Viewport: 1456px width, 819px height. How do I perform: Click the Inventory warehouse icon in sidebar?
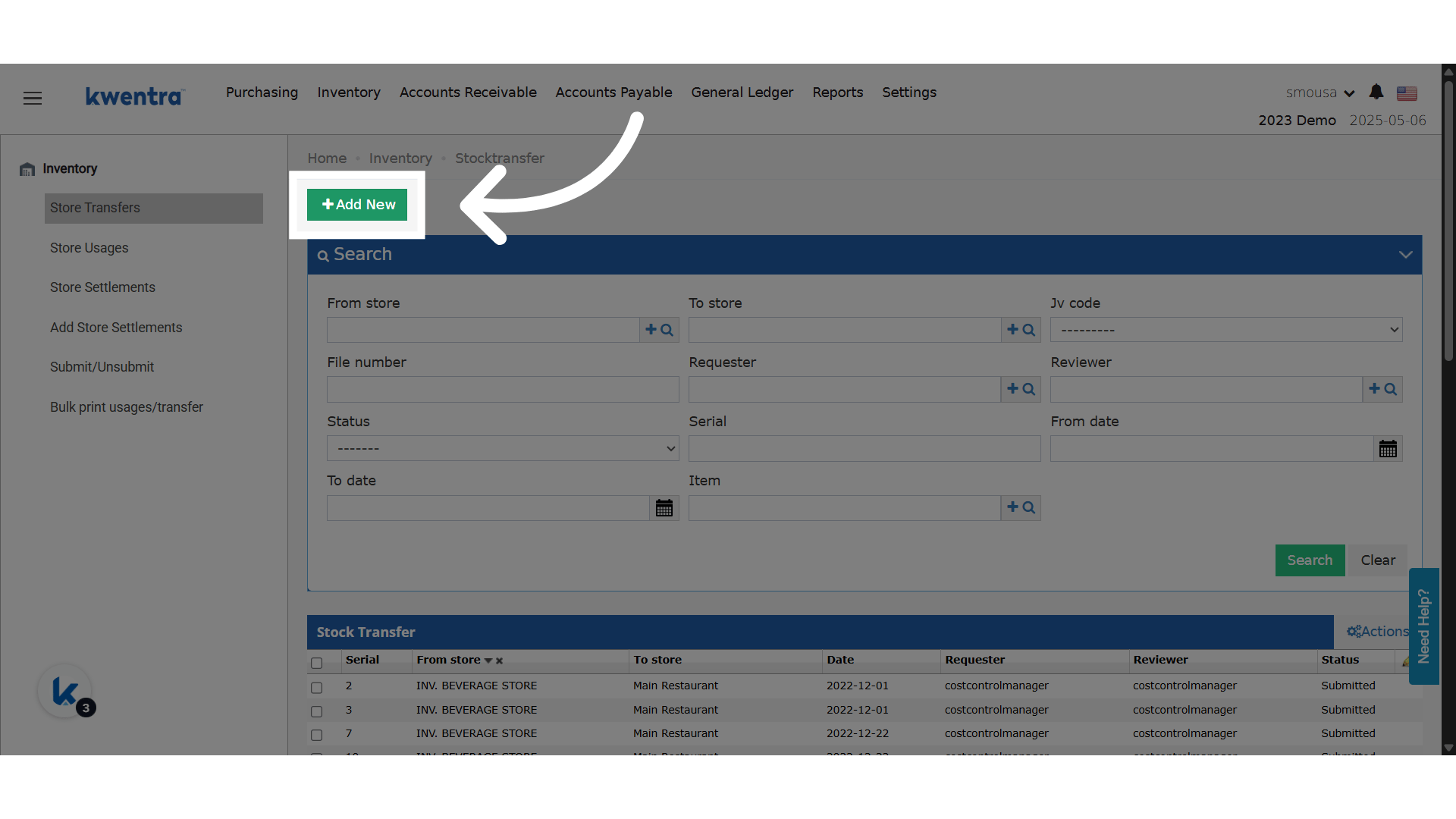(x=27, y=169)
